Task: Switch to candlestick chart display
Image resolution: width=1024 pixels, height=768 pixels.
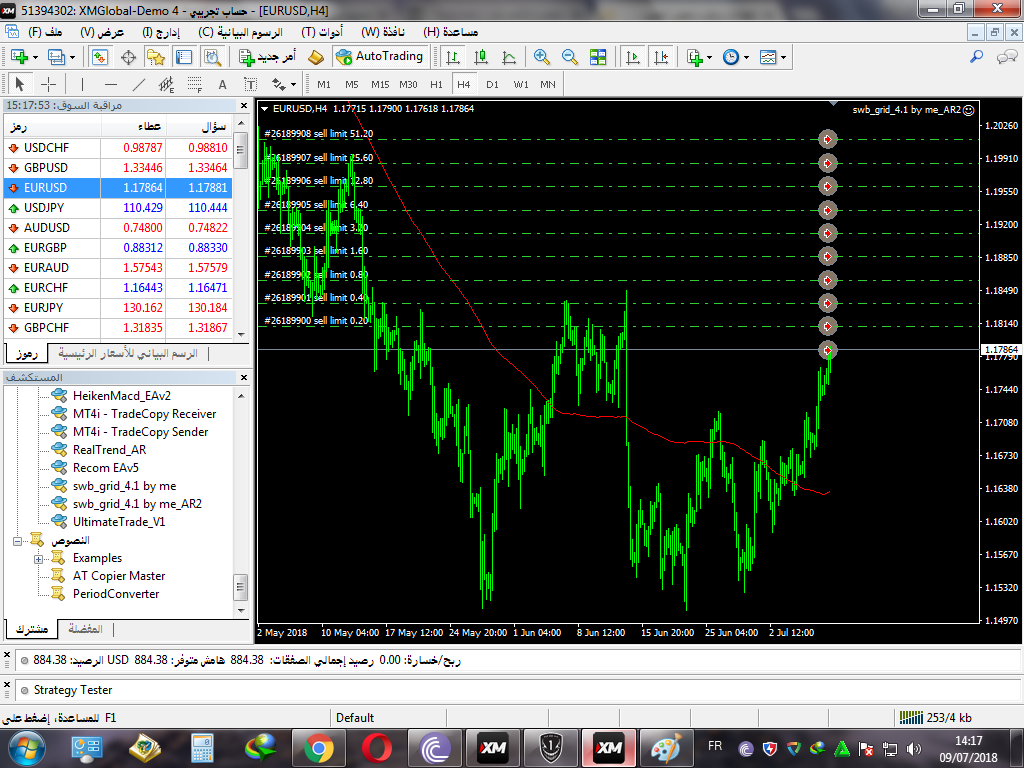Action: [x=481, y=57]
